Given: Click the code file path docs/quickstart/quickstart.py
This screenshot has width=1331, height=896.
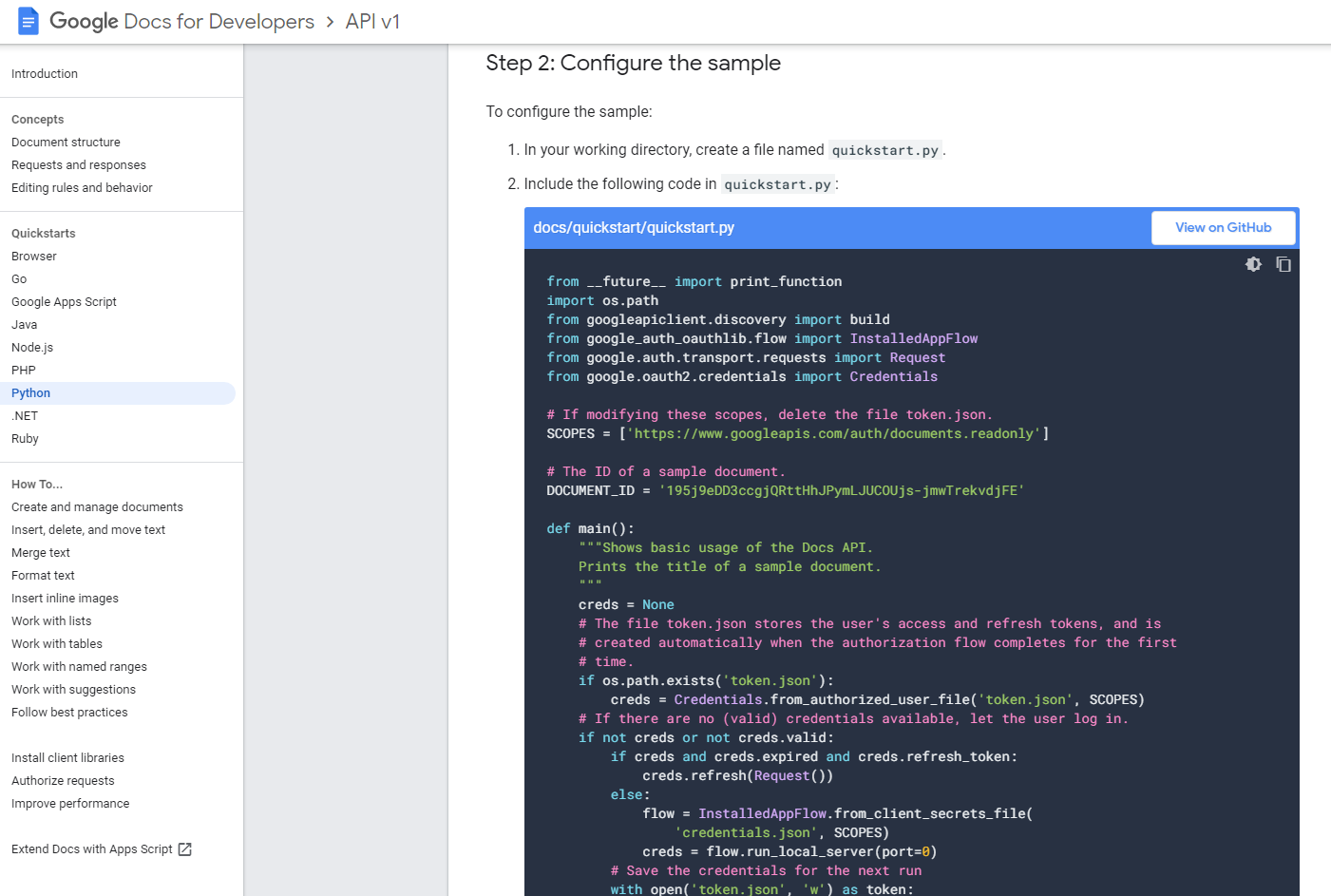Looking at the screenshot, I should 634,228.
